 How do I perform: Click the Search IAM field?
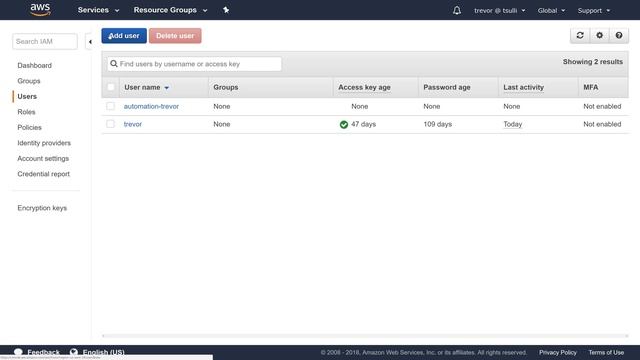pos(45,41)
